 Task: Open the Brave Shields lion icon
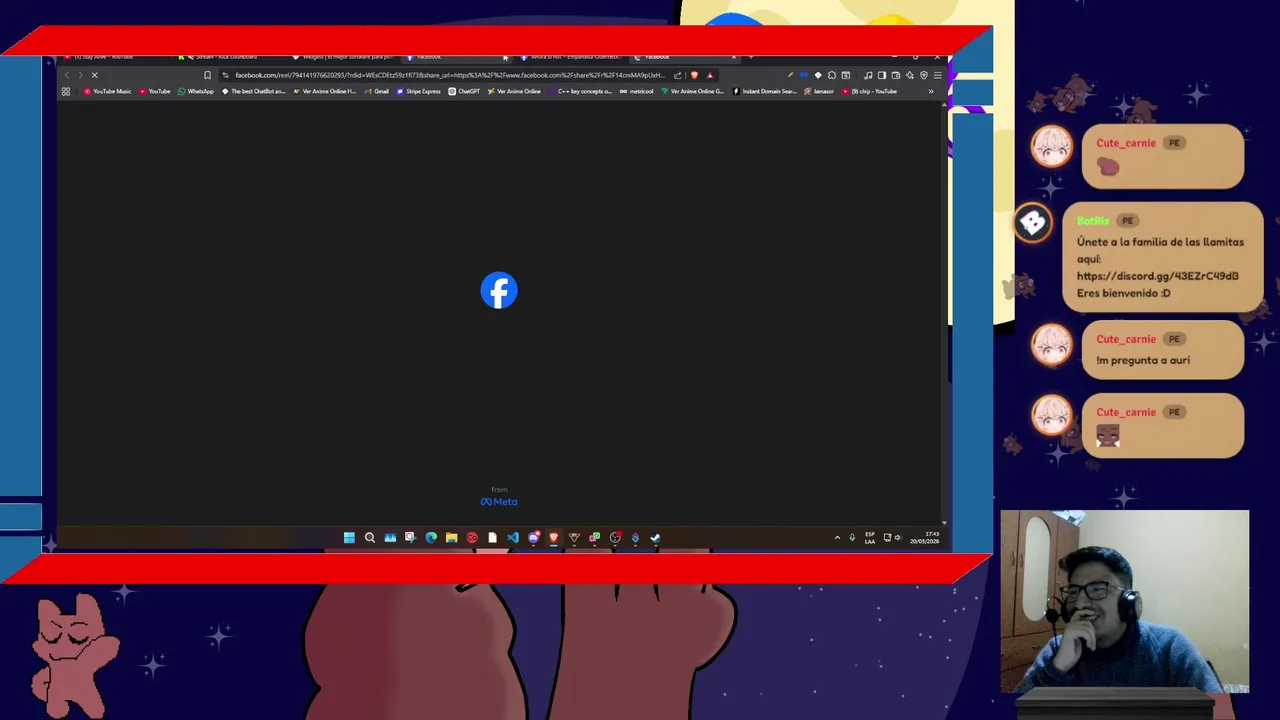point(695,75)
